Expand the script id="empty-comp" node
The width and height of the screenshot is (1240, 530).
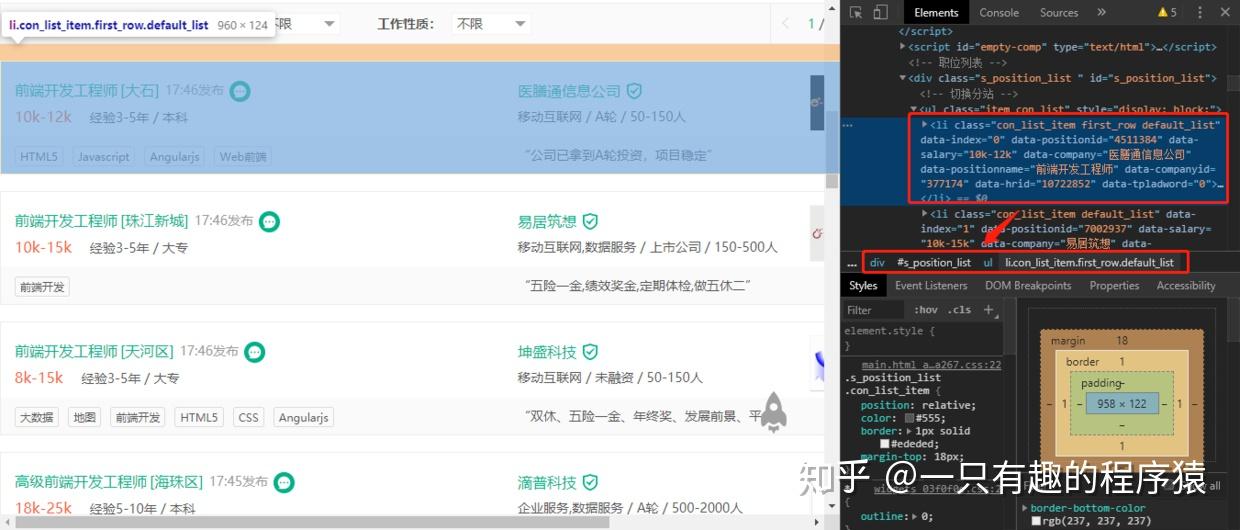coord(903,47)
